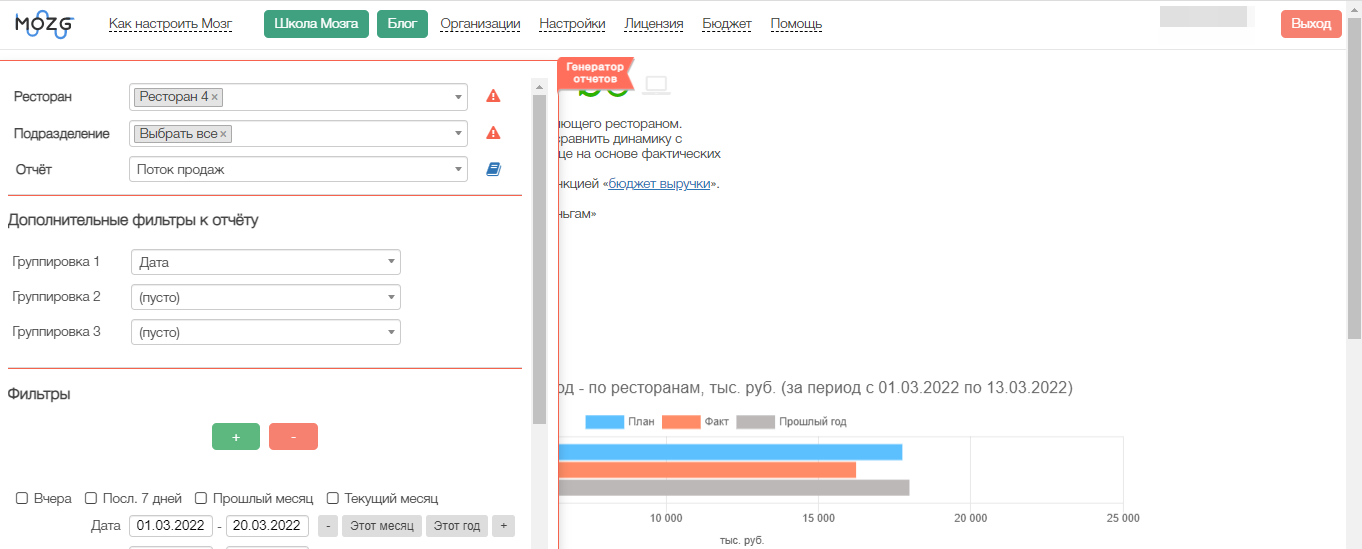
Task: Remove the Выбрать все tag
Action: click(224, 134)
